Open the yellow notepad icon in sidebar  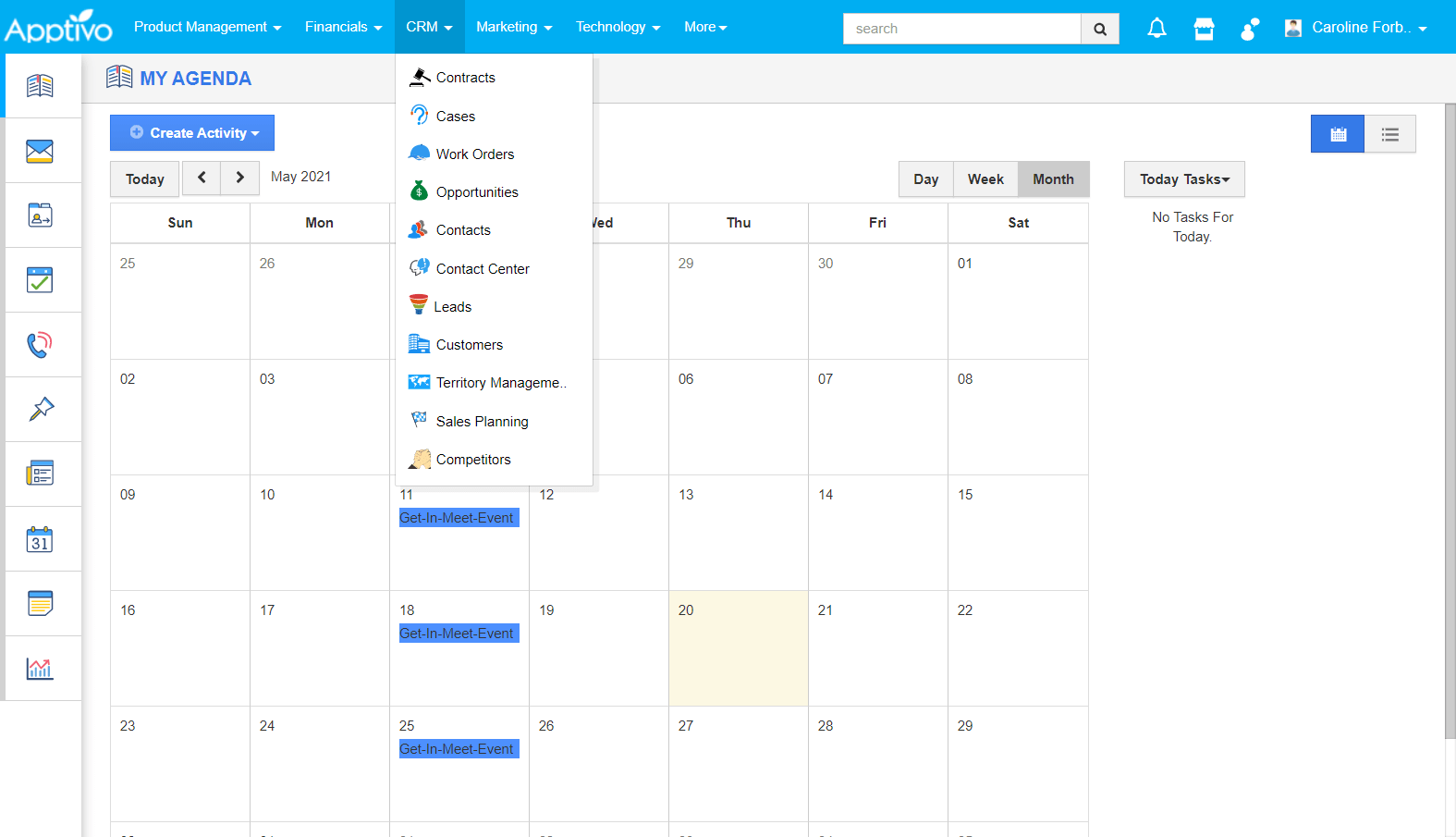40,603
